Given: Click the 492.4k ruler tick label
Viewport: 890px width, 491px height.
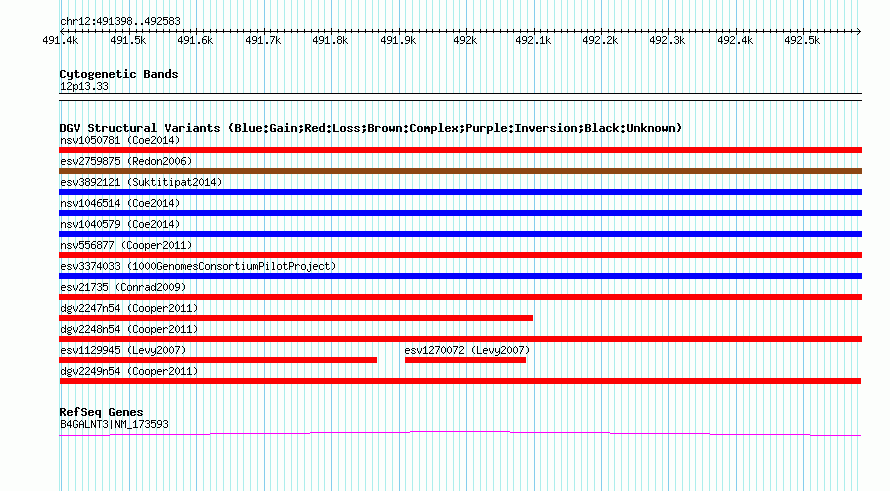Looking at the screenshot, I should pos(735,41).
